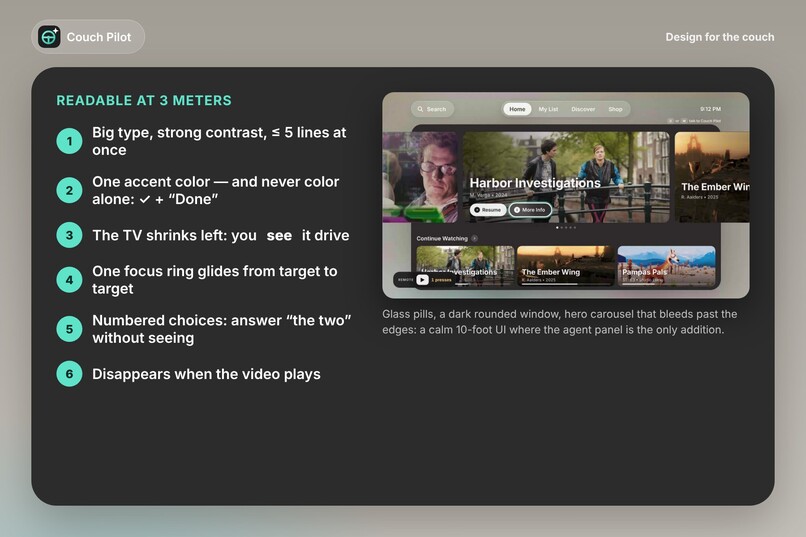The height and width of the screenshot is (537, 806).
Task: Click the Pampas Pals progress bar
Action: click(666, 284)
